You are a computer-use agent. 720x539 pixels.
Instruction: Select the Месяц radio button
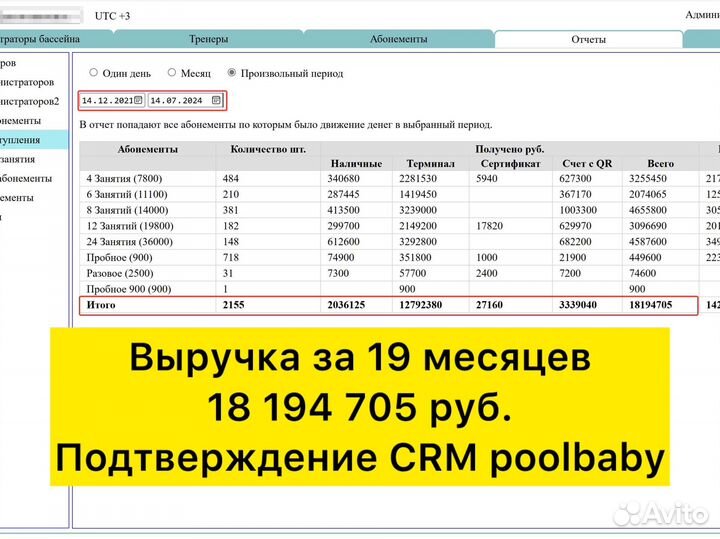(x=172, y=73)
